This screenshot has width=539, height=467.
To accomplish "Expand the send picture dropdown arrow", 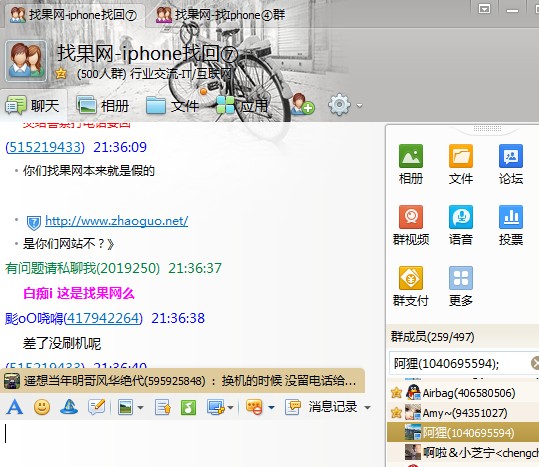I will click(140, 408).
